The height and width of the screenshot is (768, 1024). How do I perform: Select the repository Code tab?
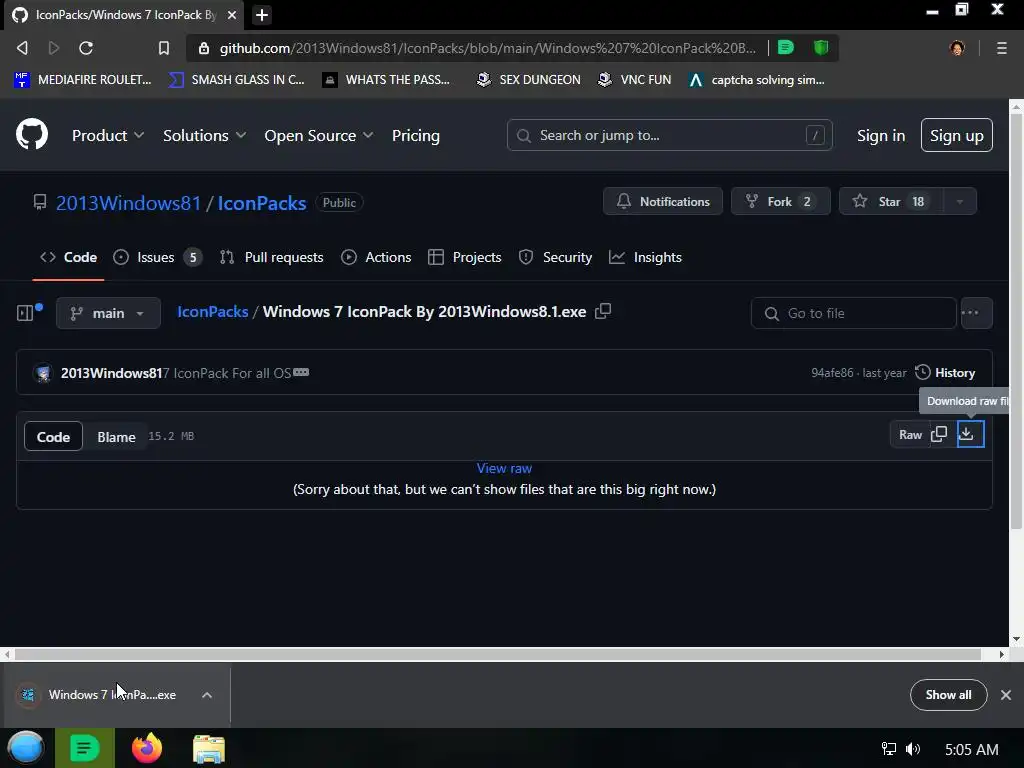tap(68, 257)
